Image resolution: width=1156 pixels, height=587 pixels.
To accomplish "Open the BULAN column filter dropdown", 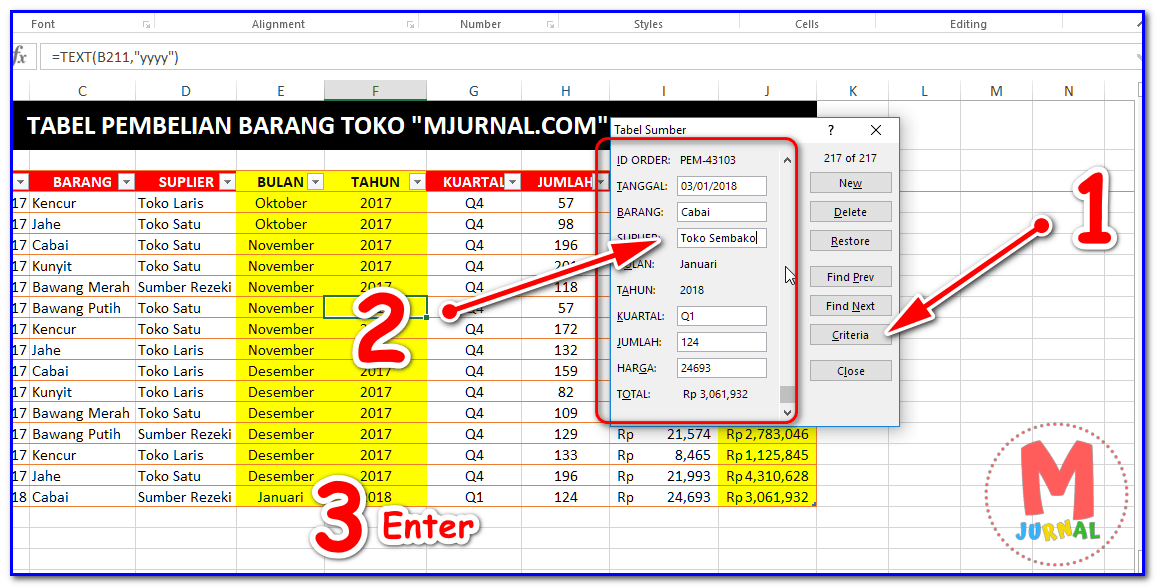I will point(316,182).
